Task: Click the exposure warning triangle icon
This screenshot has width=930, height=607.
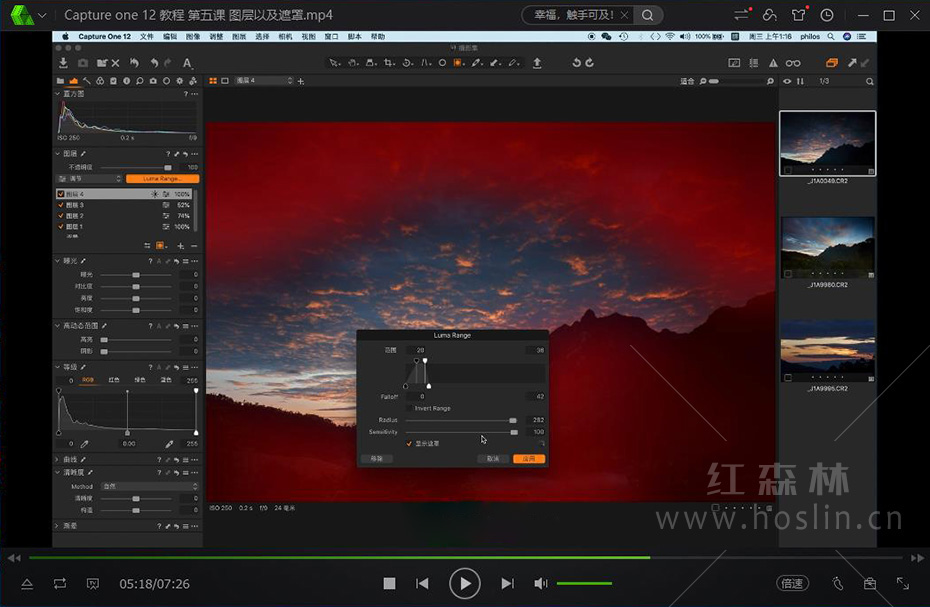Action: [773, 63]
